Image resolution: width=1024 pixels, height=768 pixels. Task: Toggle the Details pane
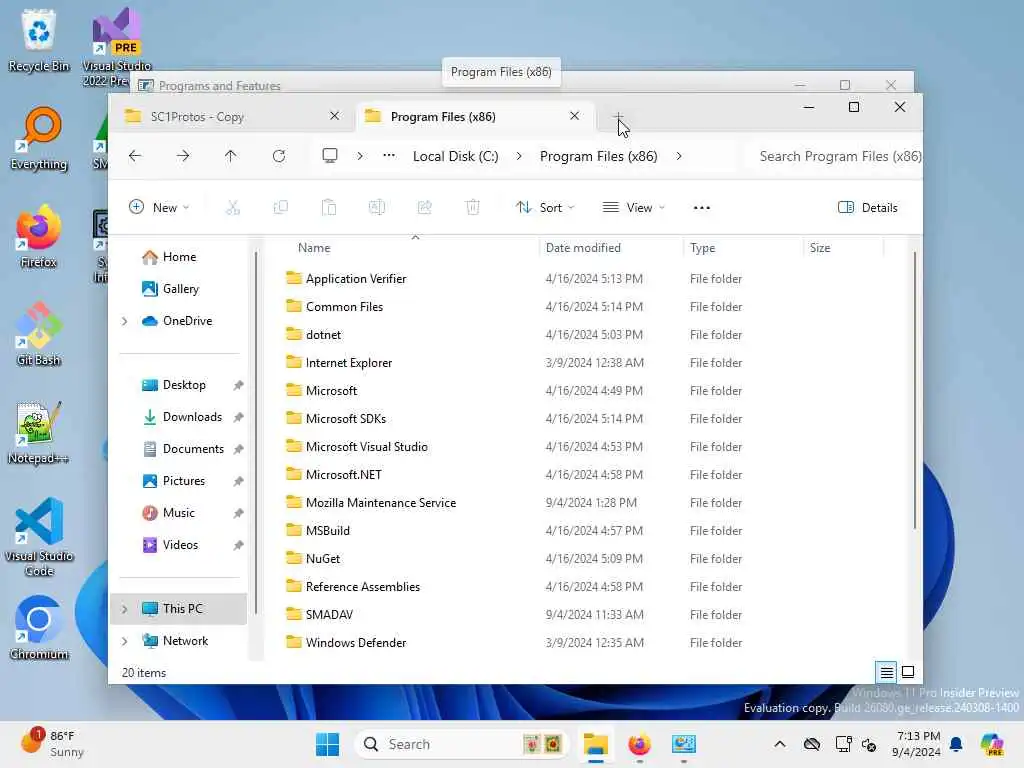867,208
